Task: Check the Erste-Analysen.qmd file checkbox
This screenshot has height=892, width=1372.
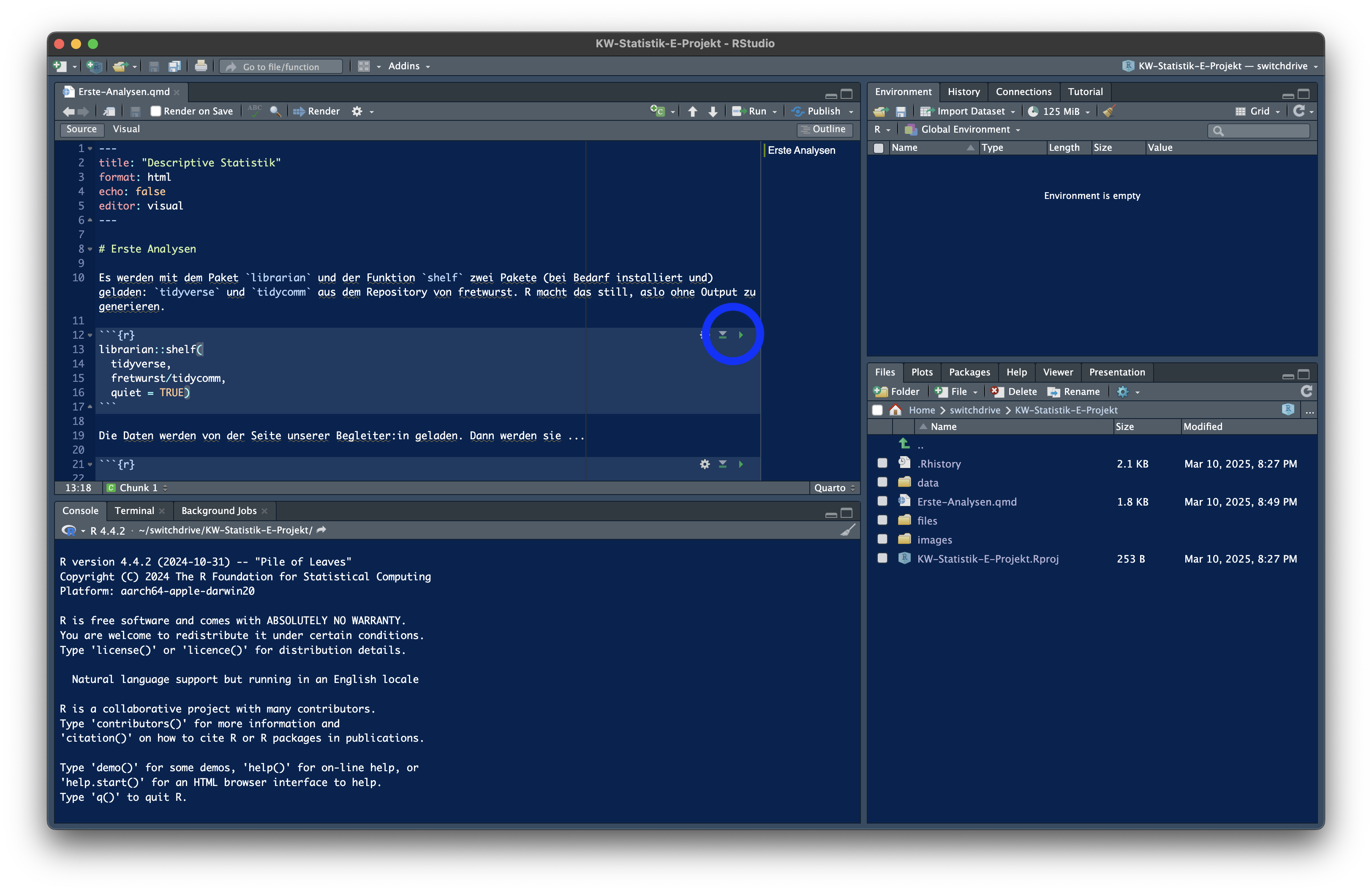Action: pos(882,501)
